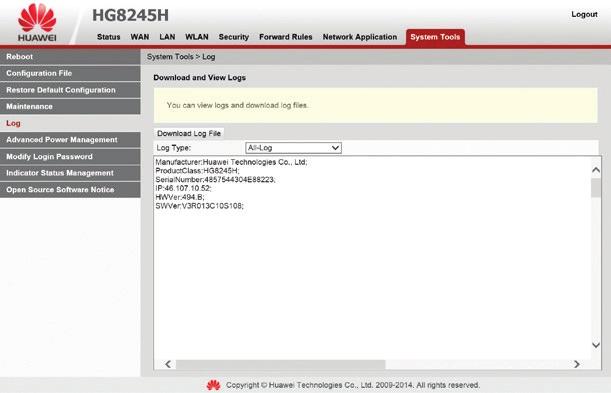Click the log scrollbar up arrow

point(596,170)
